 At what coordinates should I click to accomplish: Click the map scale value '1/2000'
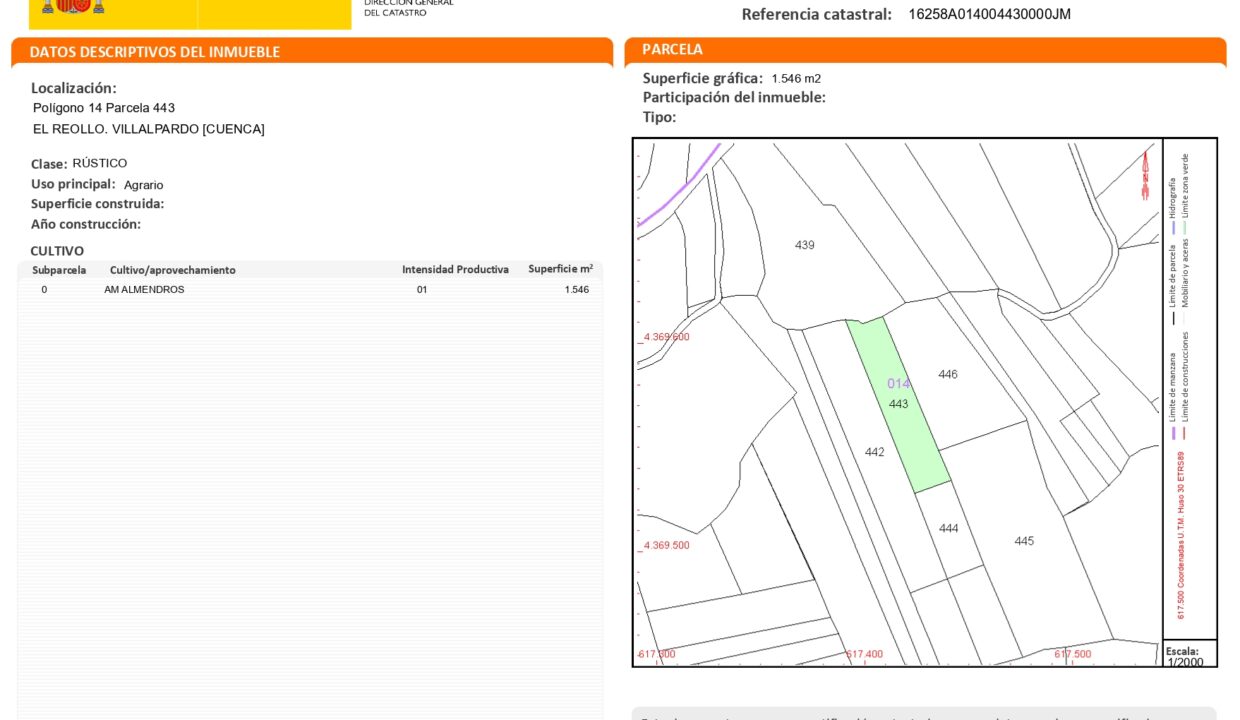1186,662
